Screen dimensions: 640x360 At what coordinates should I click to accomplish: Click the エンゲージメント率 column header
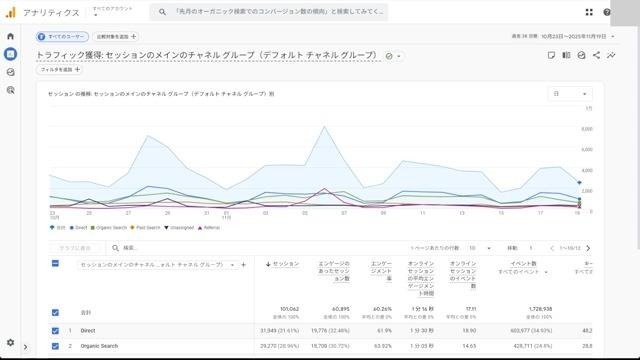tap(381, 271)
